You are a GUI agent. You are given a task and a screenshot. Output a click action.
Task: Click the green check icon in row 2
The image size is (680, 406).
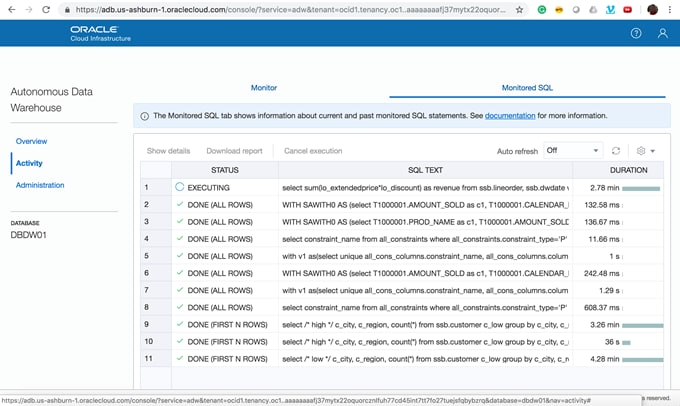(x=180, y=204)
